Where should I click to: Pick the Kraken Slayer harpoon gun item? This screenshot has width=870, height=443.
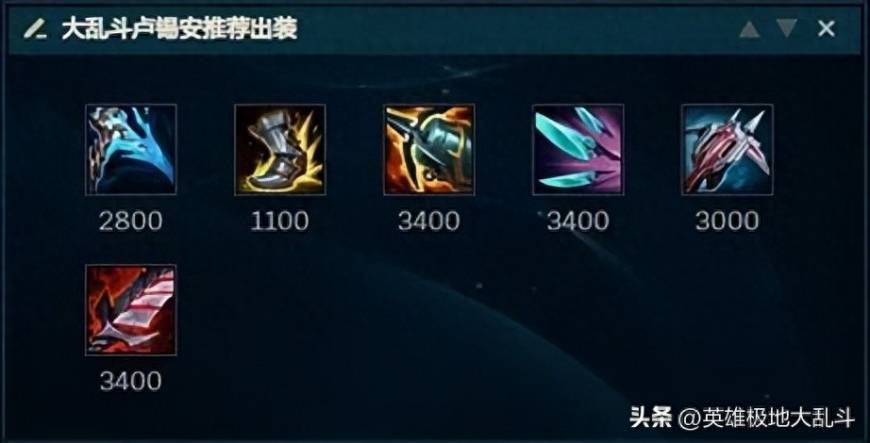[x=429, y=150]
